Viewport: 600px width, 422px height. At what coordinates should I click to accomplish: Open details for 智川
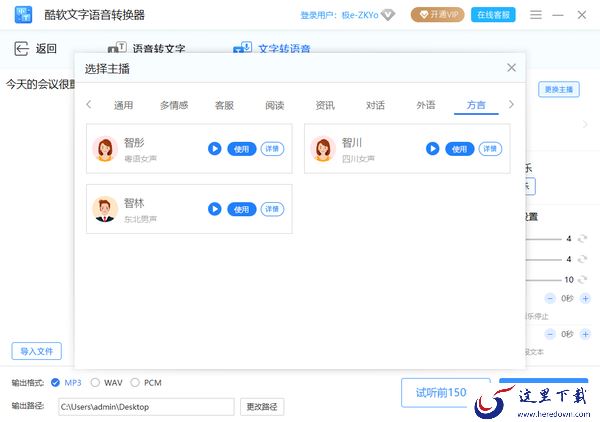(490, 148)
